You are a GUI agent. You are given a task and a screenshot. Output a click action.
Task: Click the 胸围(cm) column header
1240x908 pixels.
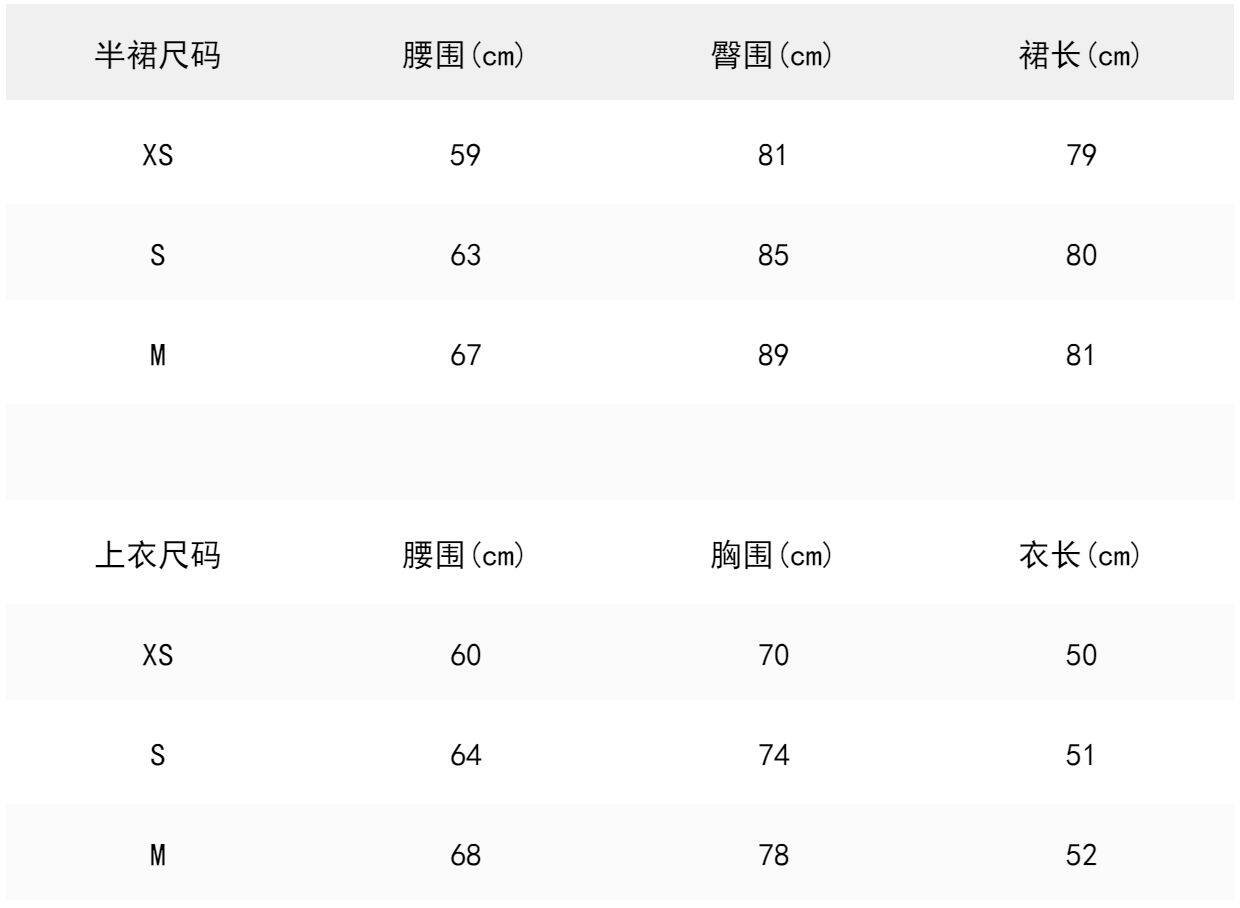(770, 557)
